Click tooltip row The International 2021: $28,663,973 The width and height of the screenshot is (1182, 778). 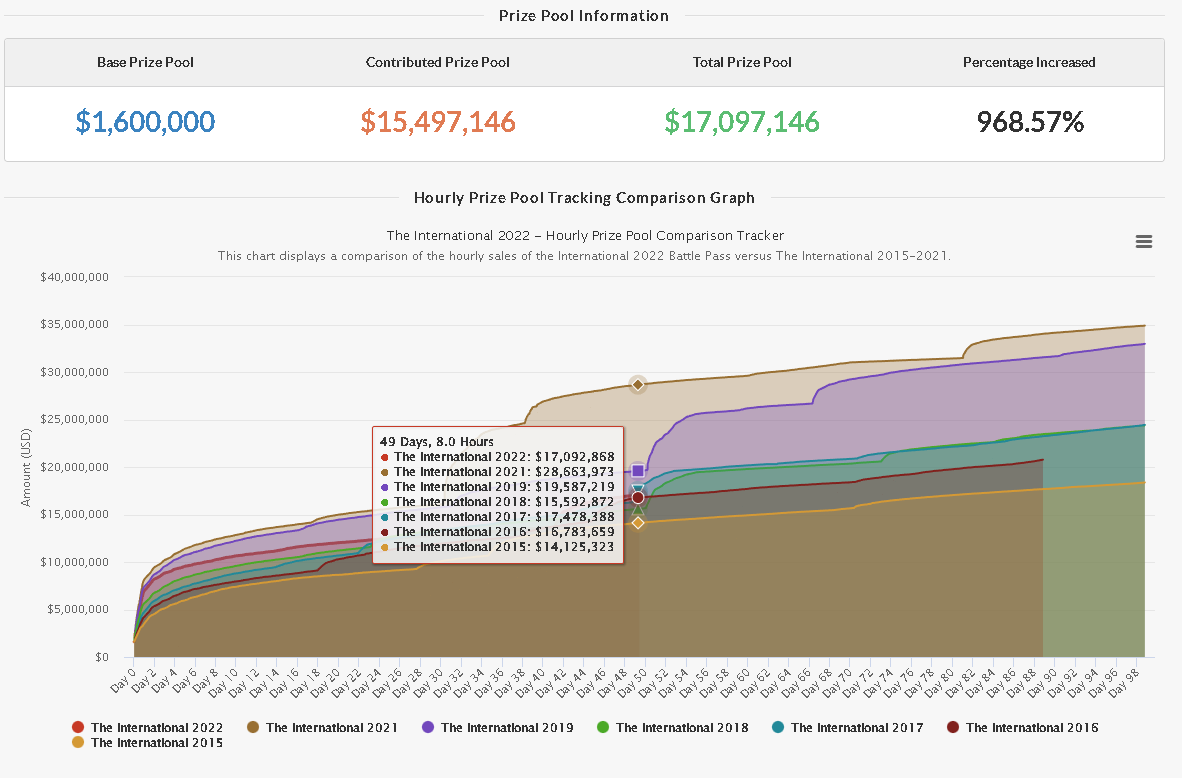(498, 472)
